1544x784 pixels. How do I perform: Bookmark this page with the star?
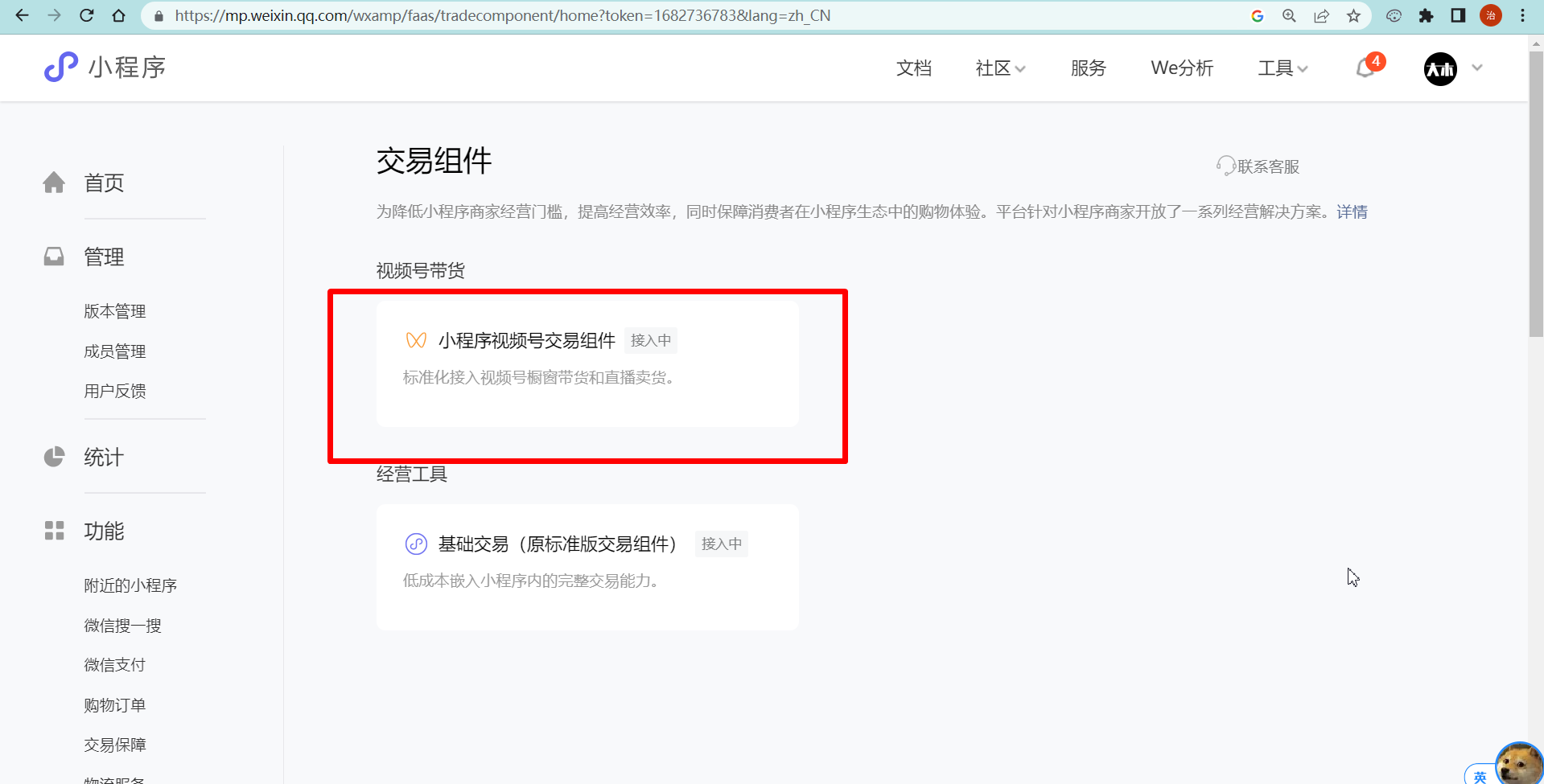point(1354,16)
